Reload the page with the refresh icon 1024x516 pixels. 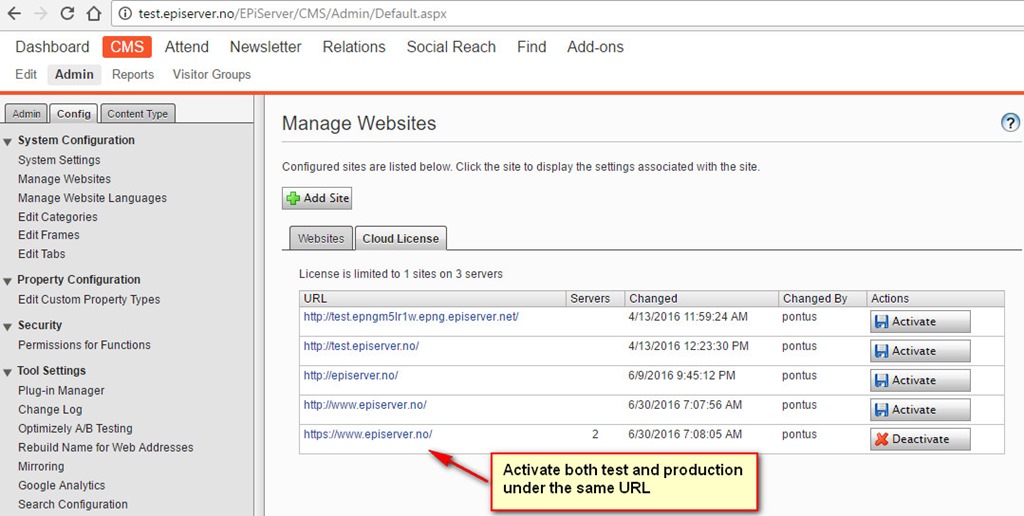point(67,14)
